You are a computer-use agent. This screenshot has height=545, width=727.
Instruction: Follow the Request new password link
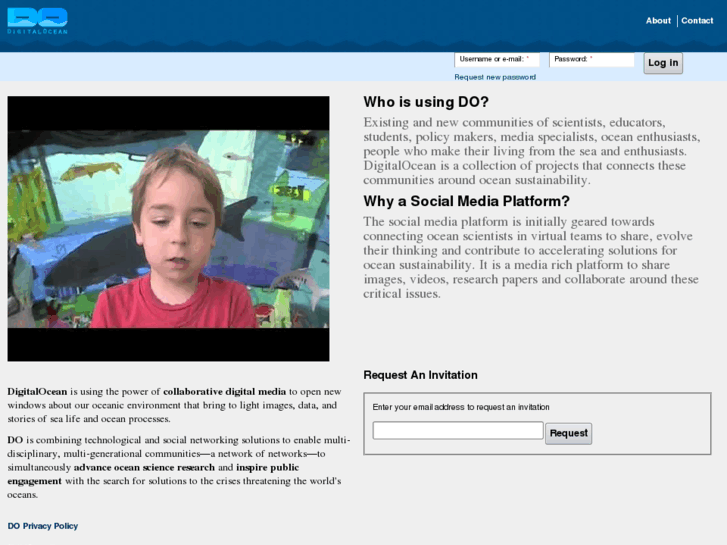495,77
